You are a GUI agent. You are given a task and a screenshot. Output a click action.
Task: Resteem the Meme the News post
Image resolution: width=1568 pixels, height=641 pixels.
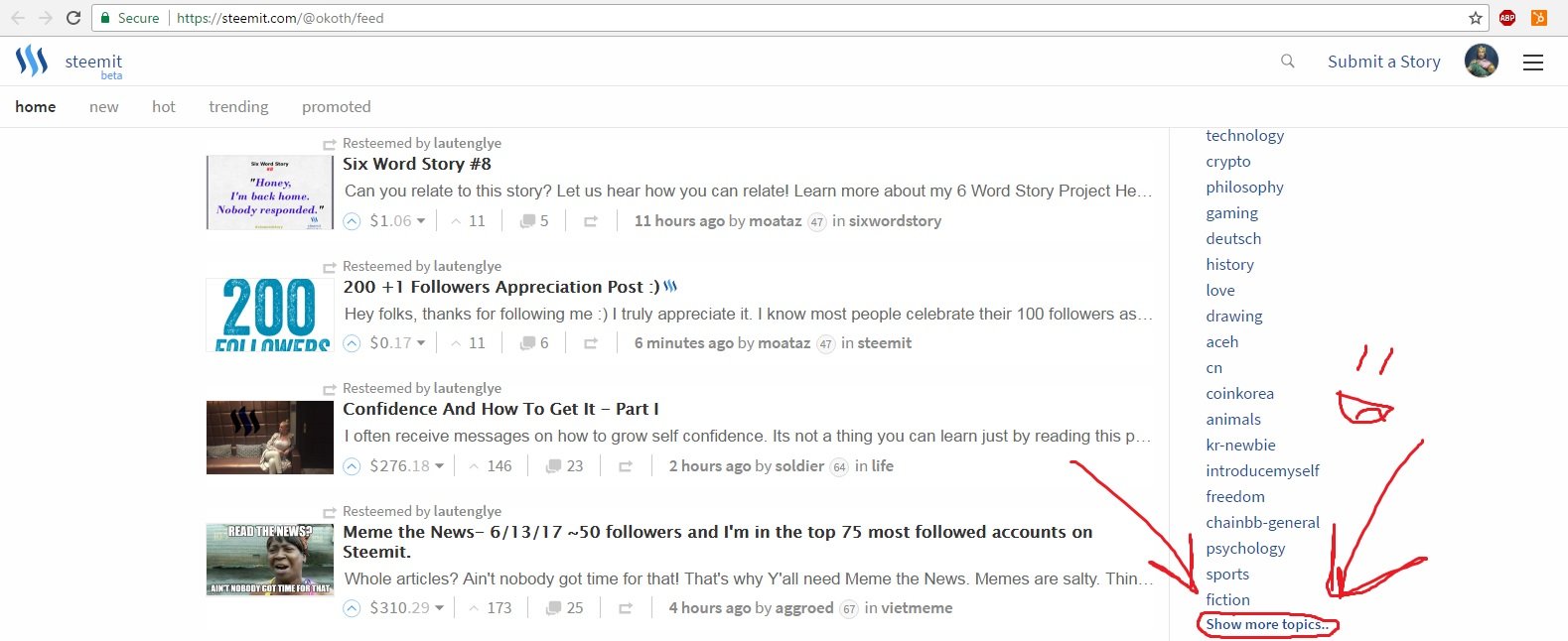[626, 608]
